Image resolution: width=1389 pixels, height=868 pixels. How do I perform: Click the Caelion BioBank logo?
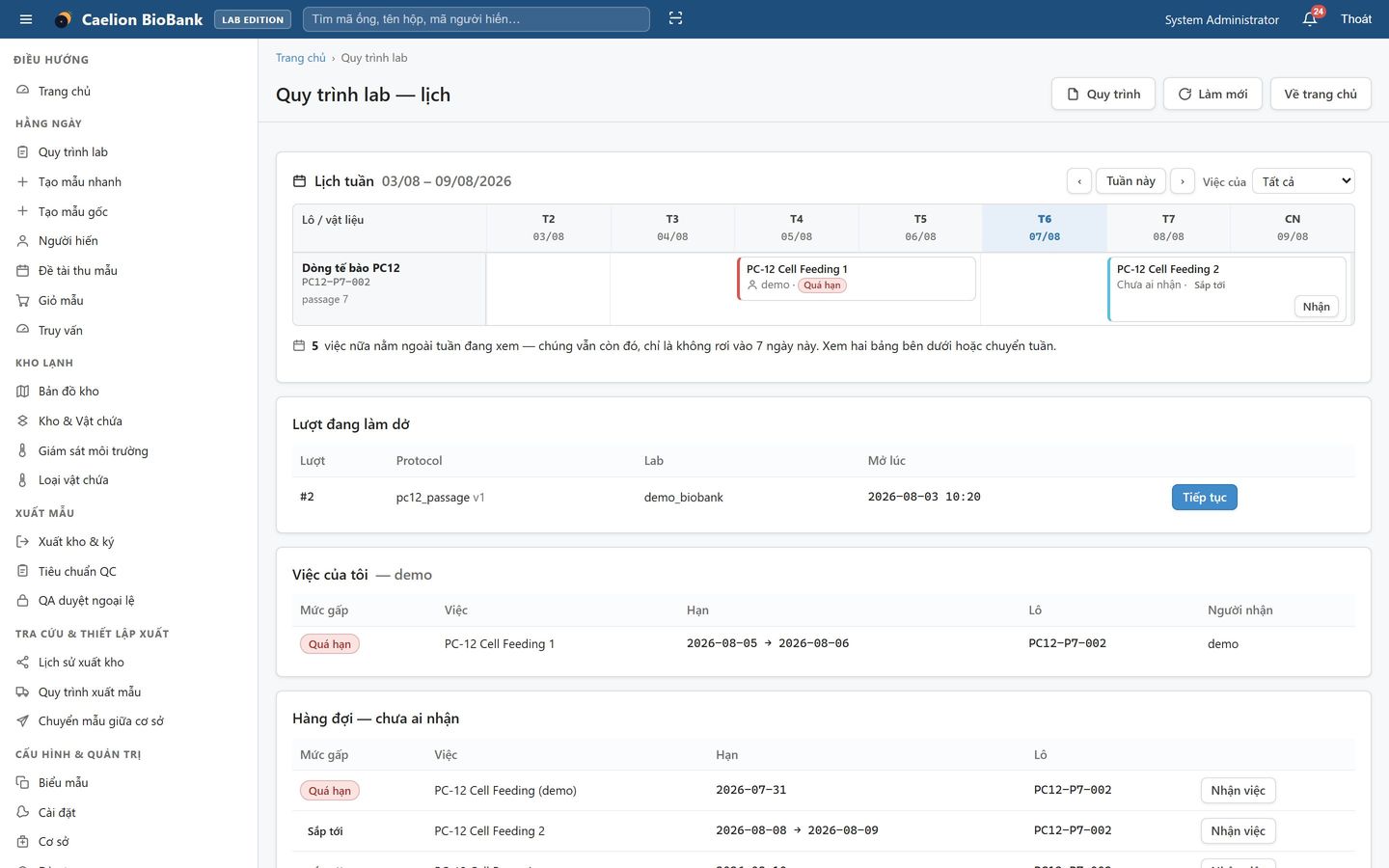click(128, 19)
